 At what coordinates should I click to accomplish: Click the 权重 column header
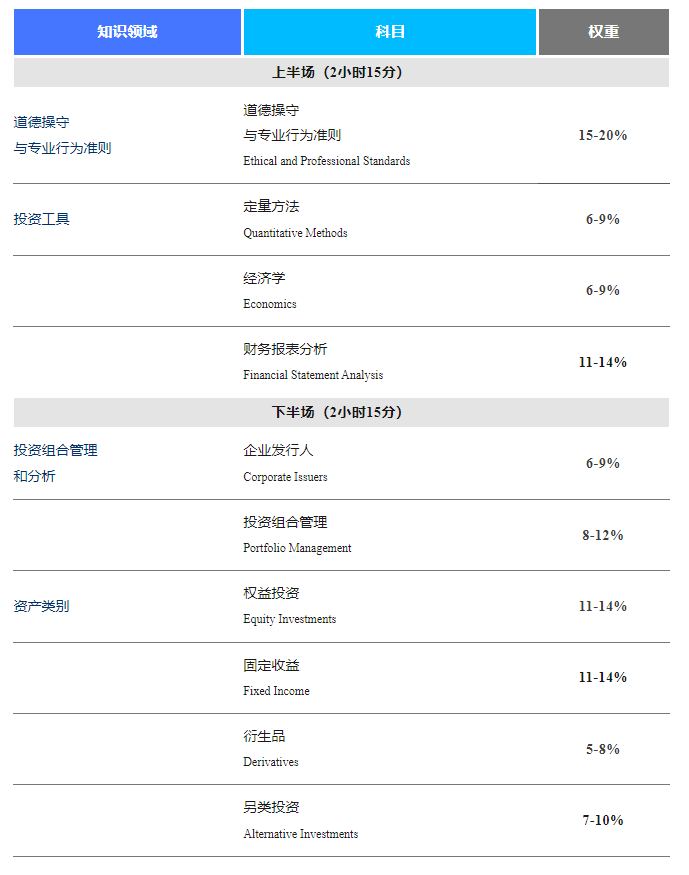click(x=603, y=32)
